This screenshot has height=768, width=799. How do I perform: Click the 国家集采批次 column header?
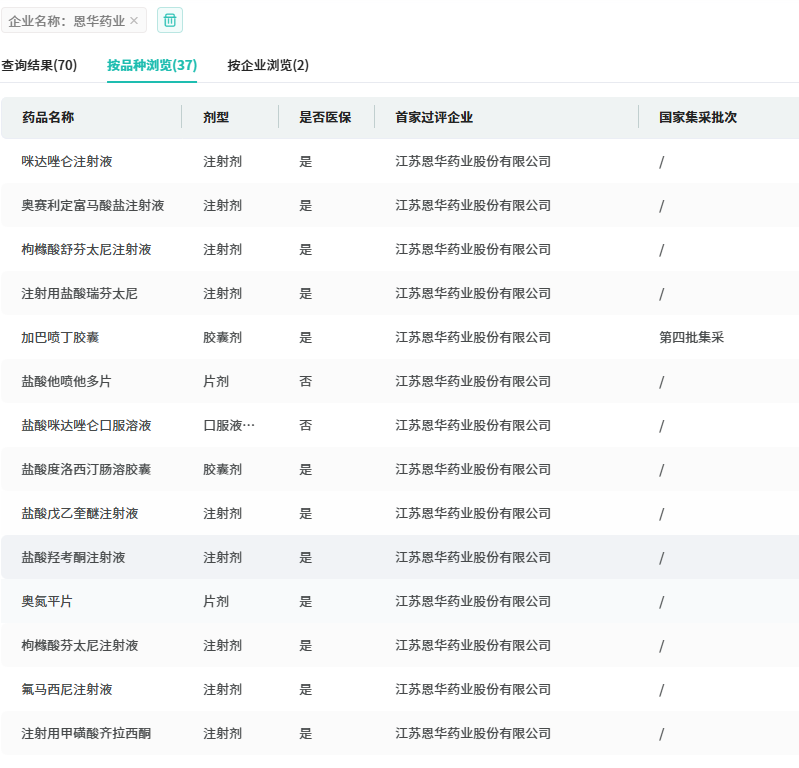coord(698,117)
